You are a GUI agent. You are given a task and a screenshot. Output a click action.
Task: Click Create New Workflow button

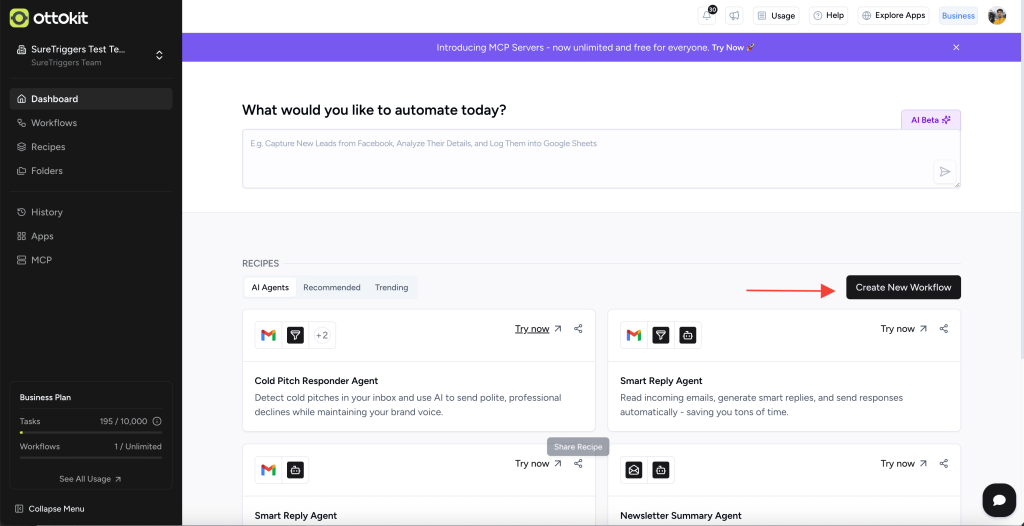(x=903, y=287)
